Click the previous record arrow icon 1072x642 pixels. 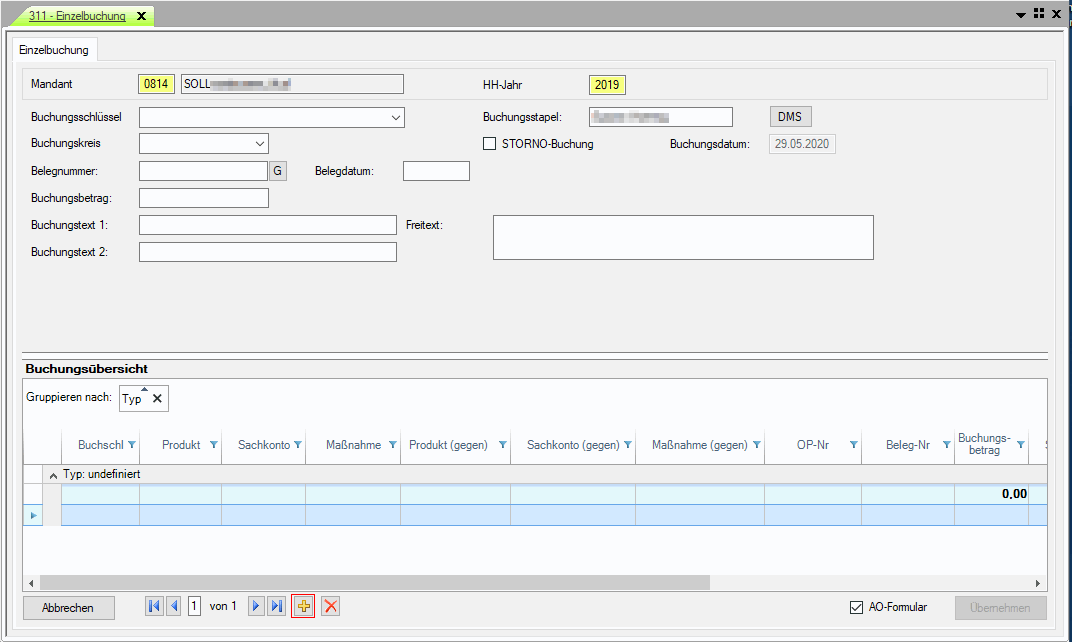(x=174, y=606)
